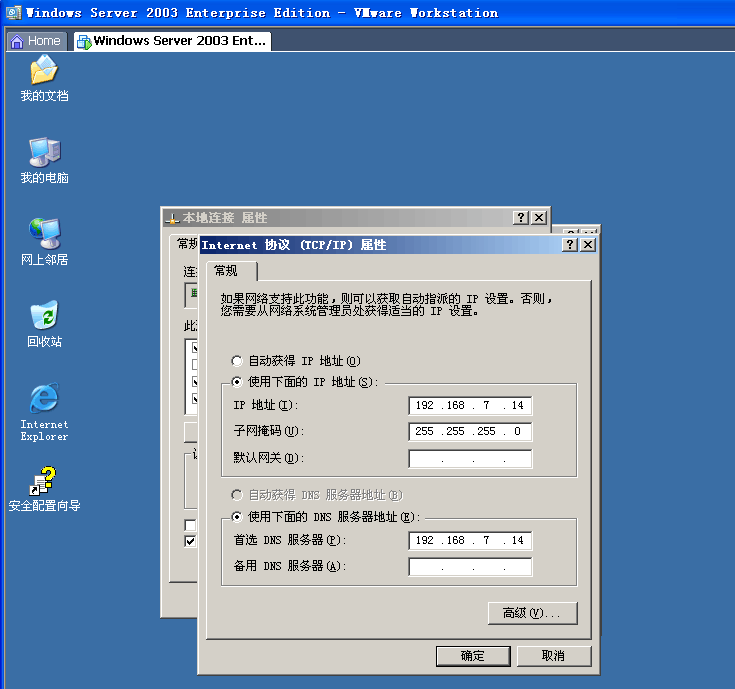Viewport: 735px width, 689px height.
Task: Click help button in TCP/IP properties title bar
Action: [x=570, y=245]
